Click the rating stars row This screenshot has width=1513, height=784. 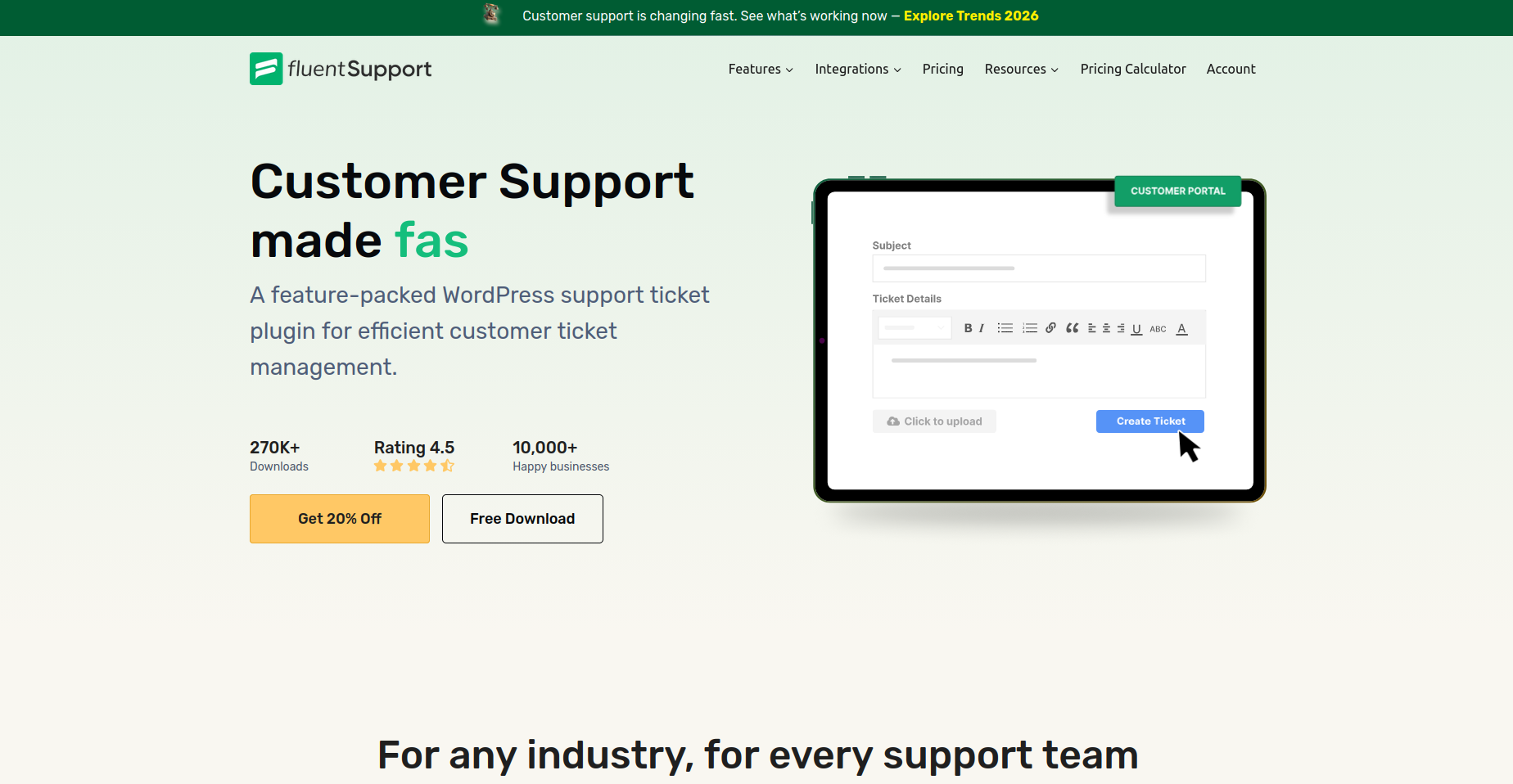point(414,466)
